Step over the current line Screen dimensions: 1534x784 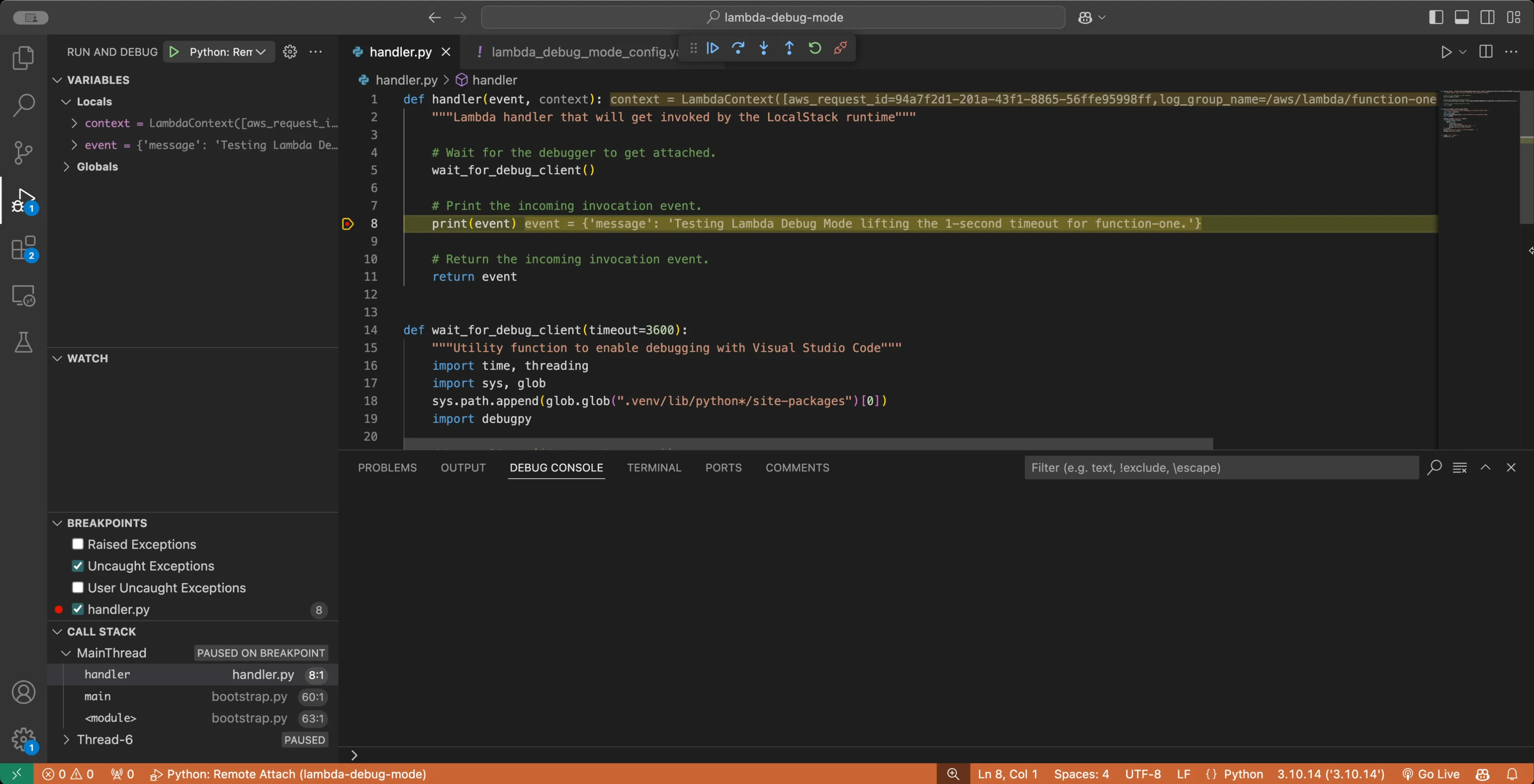click(738, 49)
